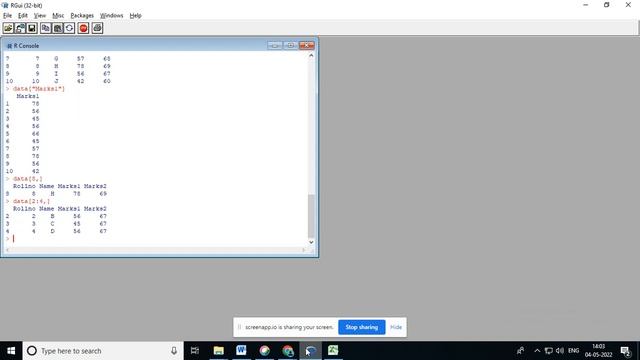Click the "Rollno Name Marks1 Marks2" header above row 8
This screenshot has width=640, height=360.
60,186
